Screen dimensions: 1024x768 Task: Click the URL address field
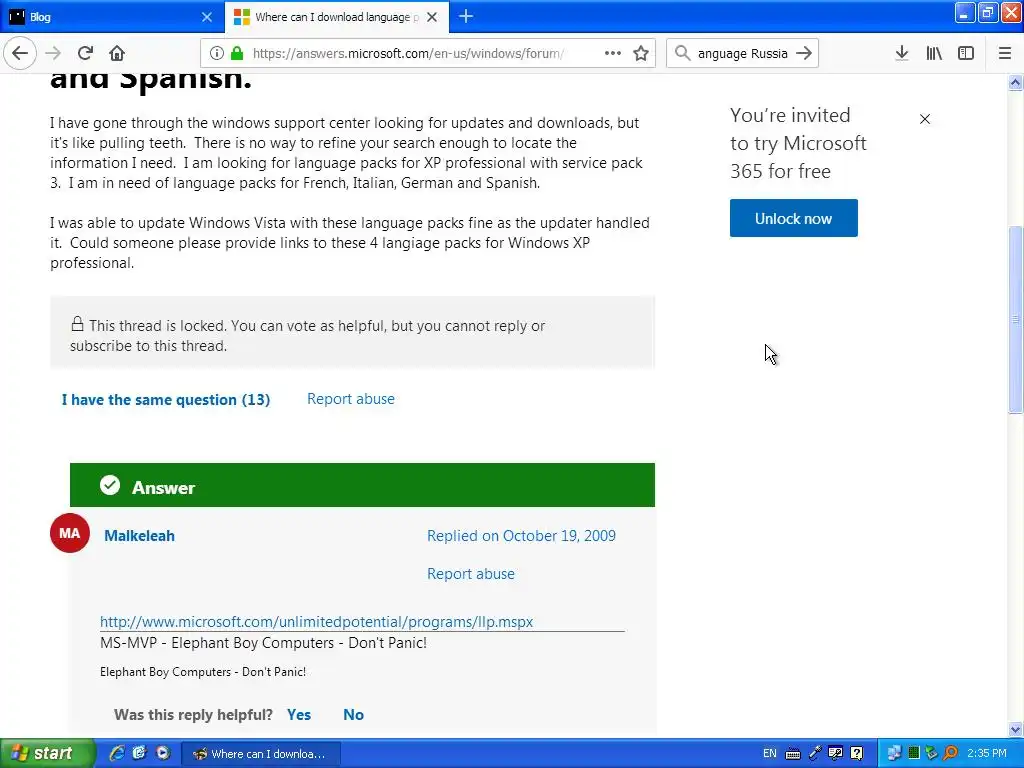coord(408,54)
